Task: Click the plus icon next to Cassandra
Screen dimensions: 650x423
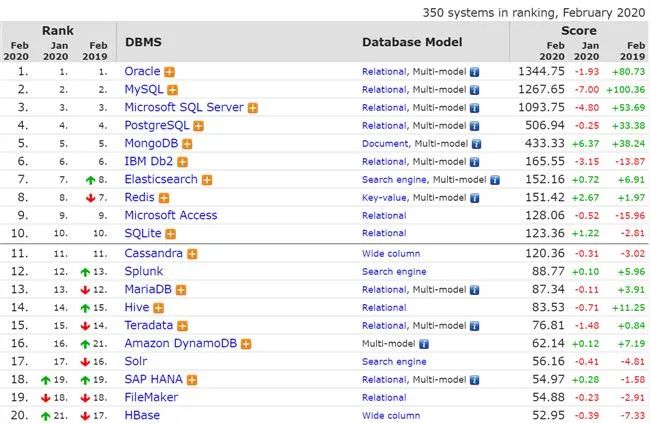Action: tap(192, 254)
